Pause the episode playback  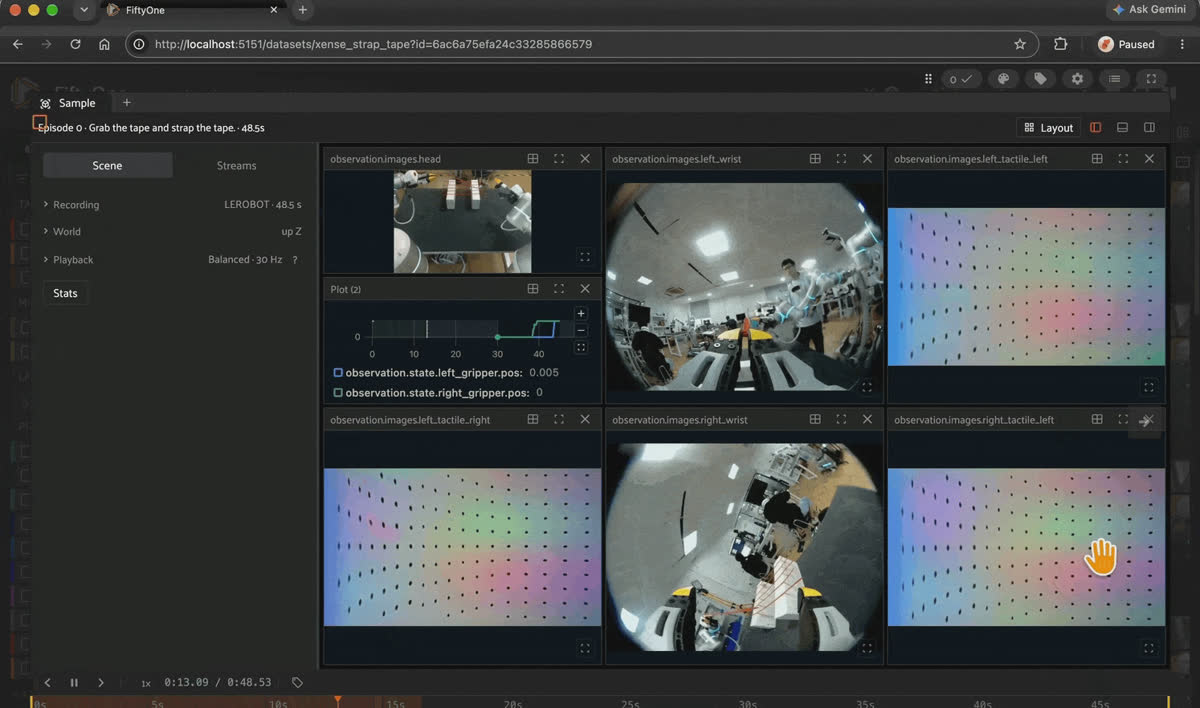[74, 683]
